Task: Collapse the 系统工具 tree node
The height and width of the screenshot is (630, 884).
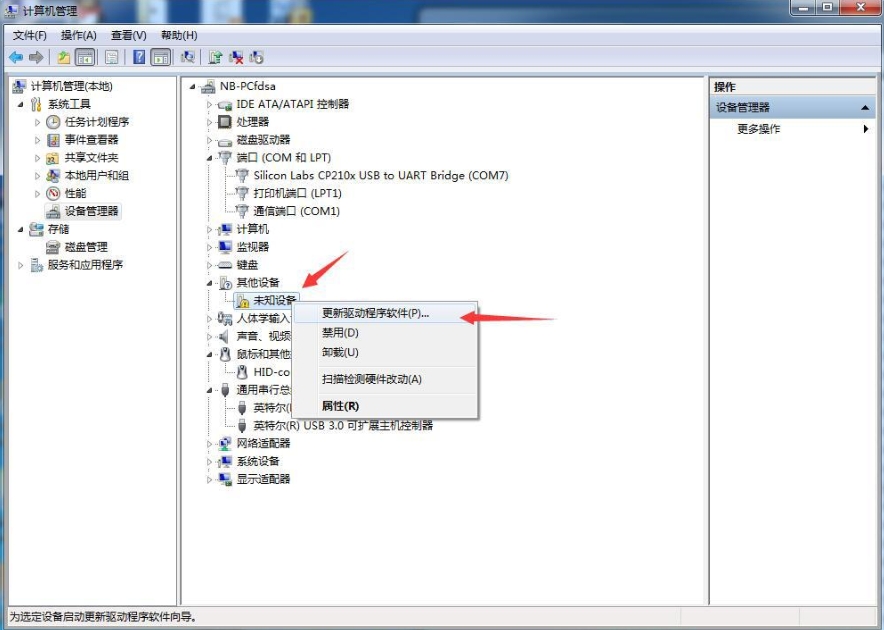Action: (21, 104)
